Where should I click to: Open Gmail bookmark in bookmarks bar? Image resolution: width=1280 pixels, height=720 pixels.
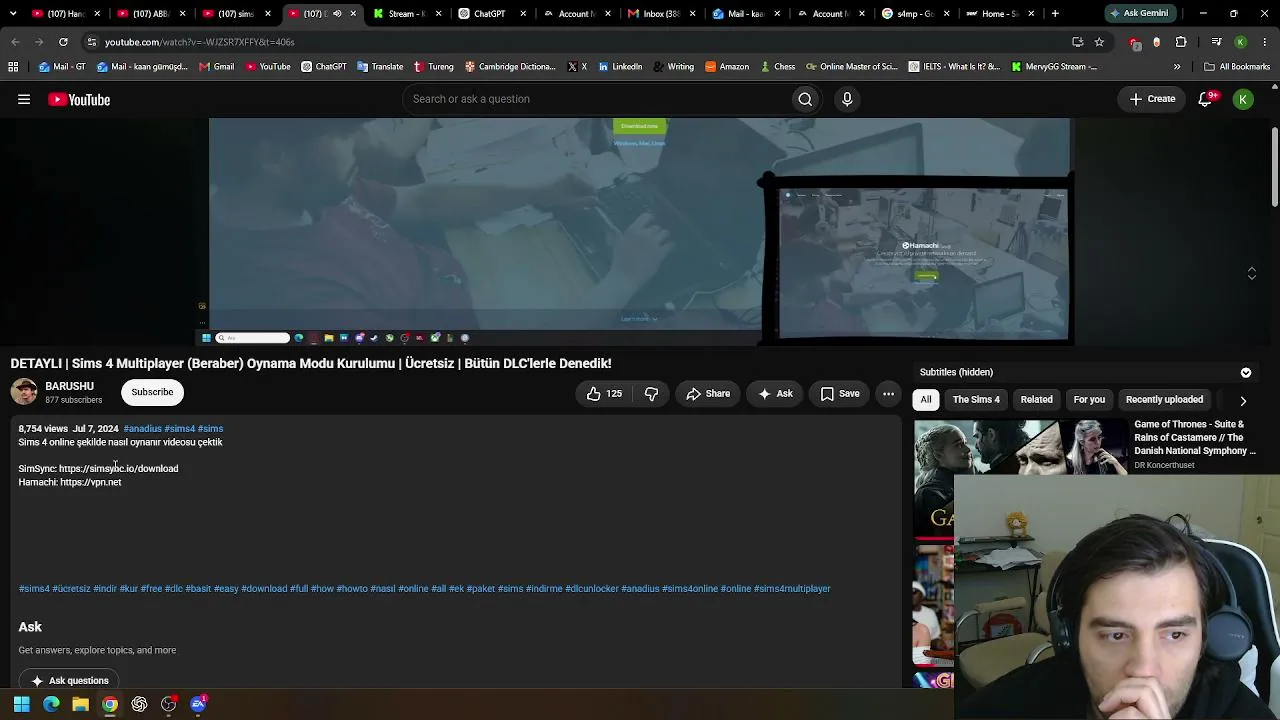tap(216, 67)
